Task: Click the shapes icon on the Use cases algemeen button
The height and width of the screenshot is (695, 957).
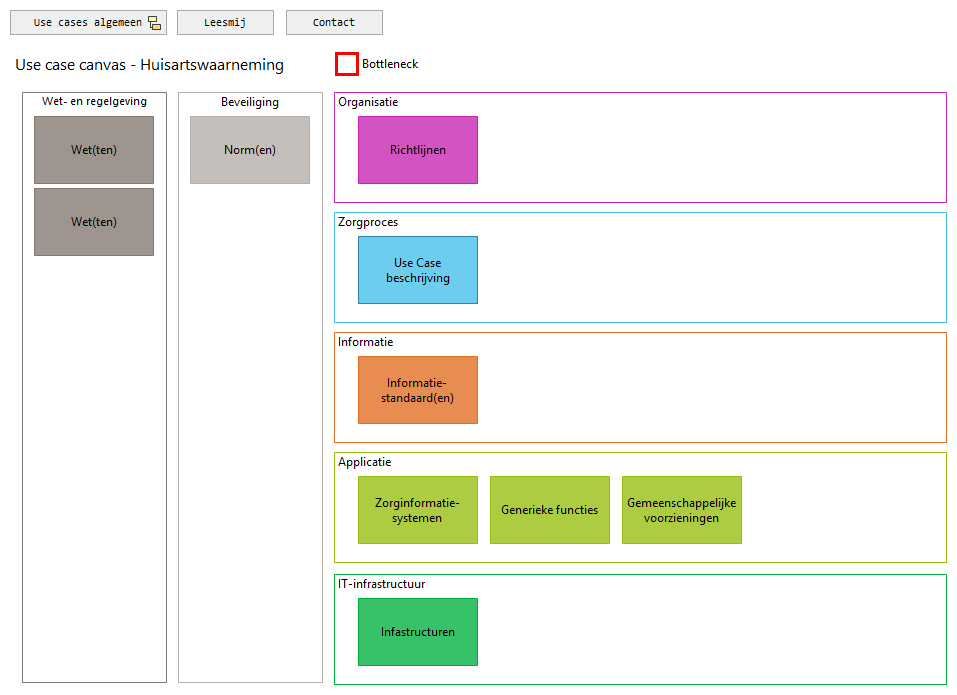Action: click(153, 21)
